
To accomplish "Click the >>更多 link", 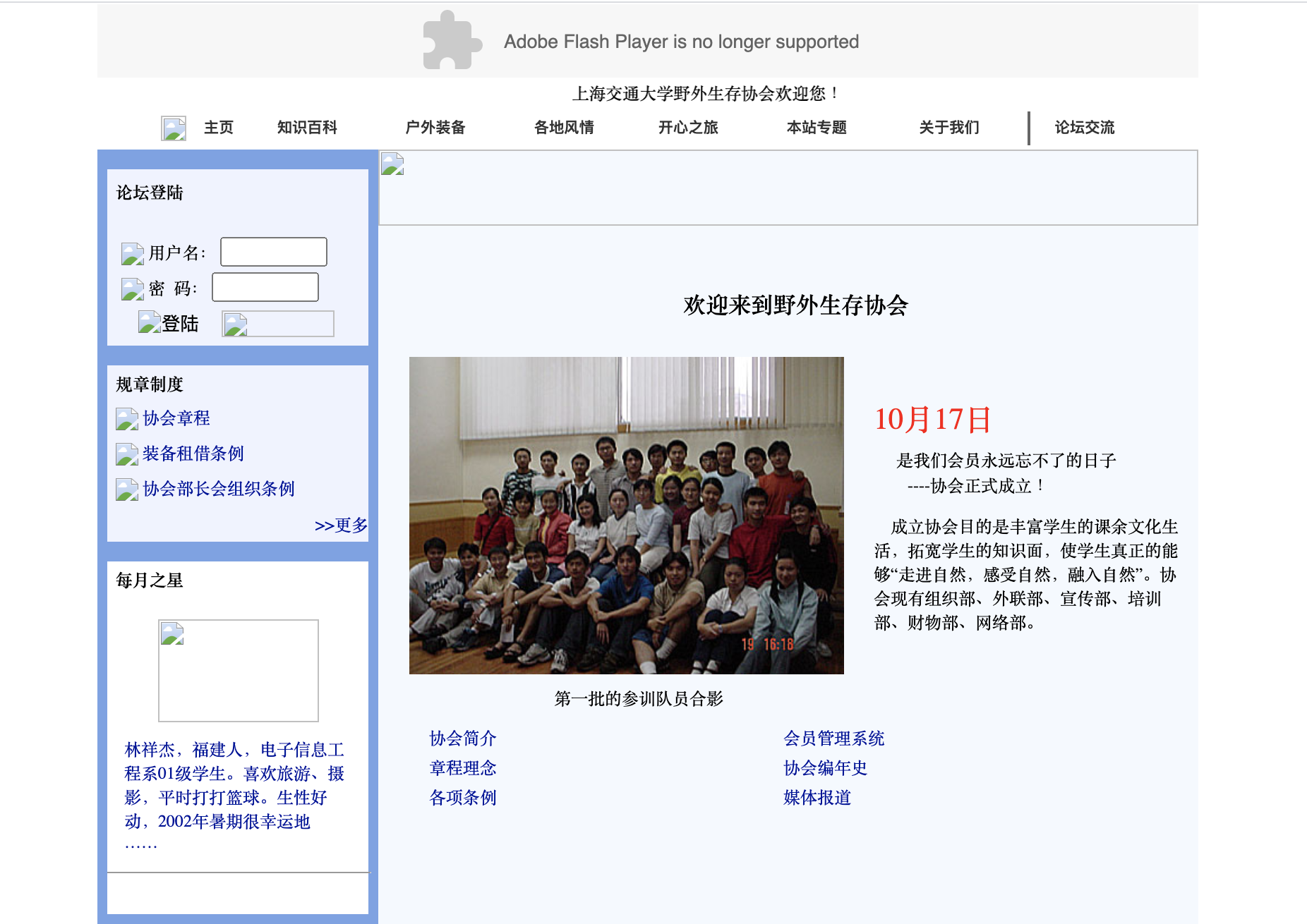I will tap(342, 525).
